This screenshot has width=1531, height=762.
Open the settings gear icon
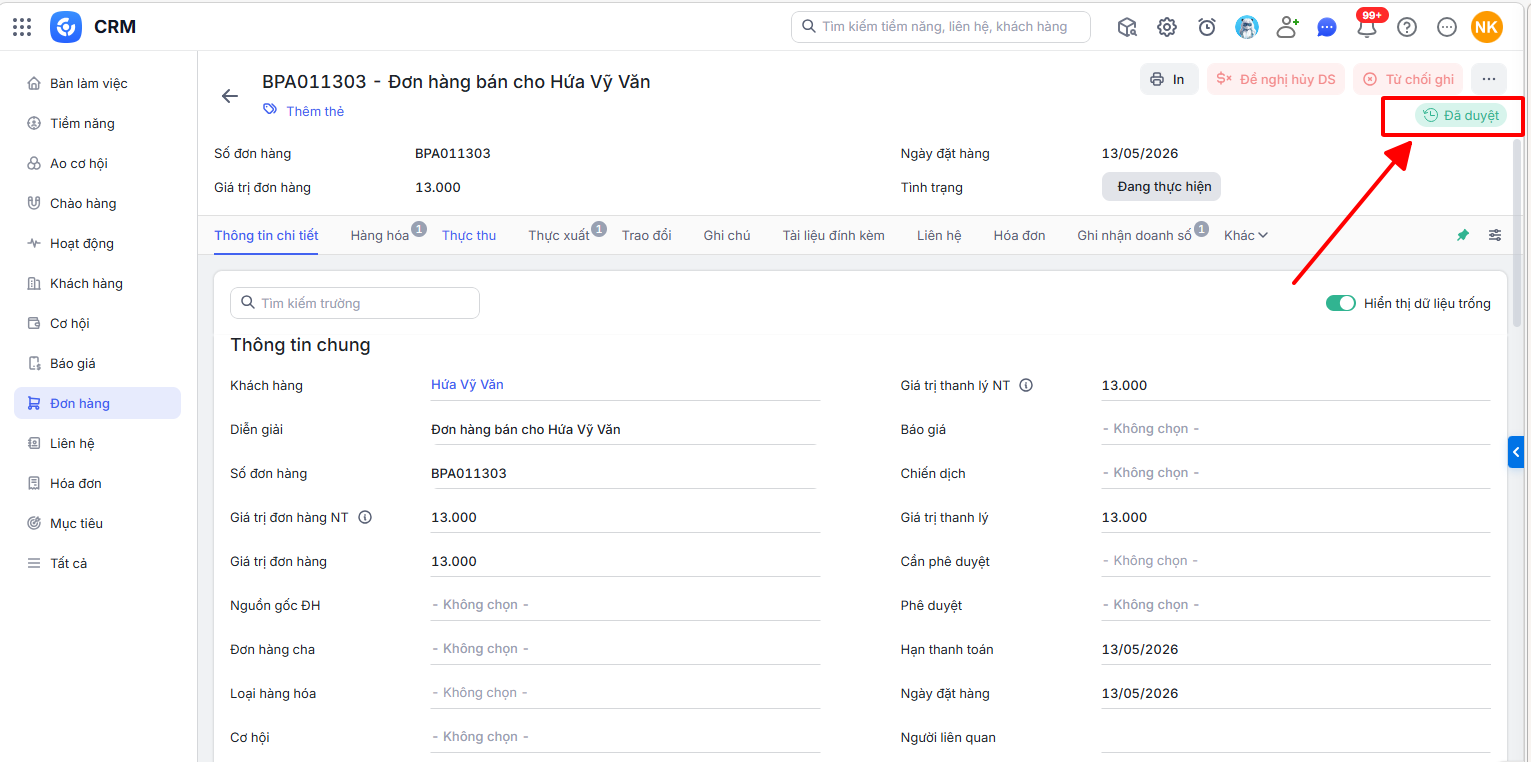coord(1167,27)
